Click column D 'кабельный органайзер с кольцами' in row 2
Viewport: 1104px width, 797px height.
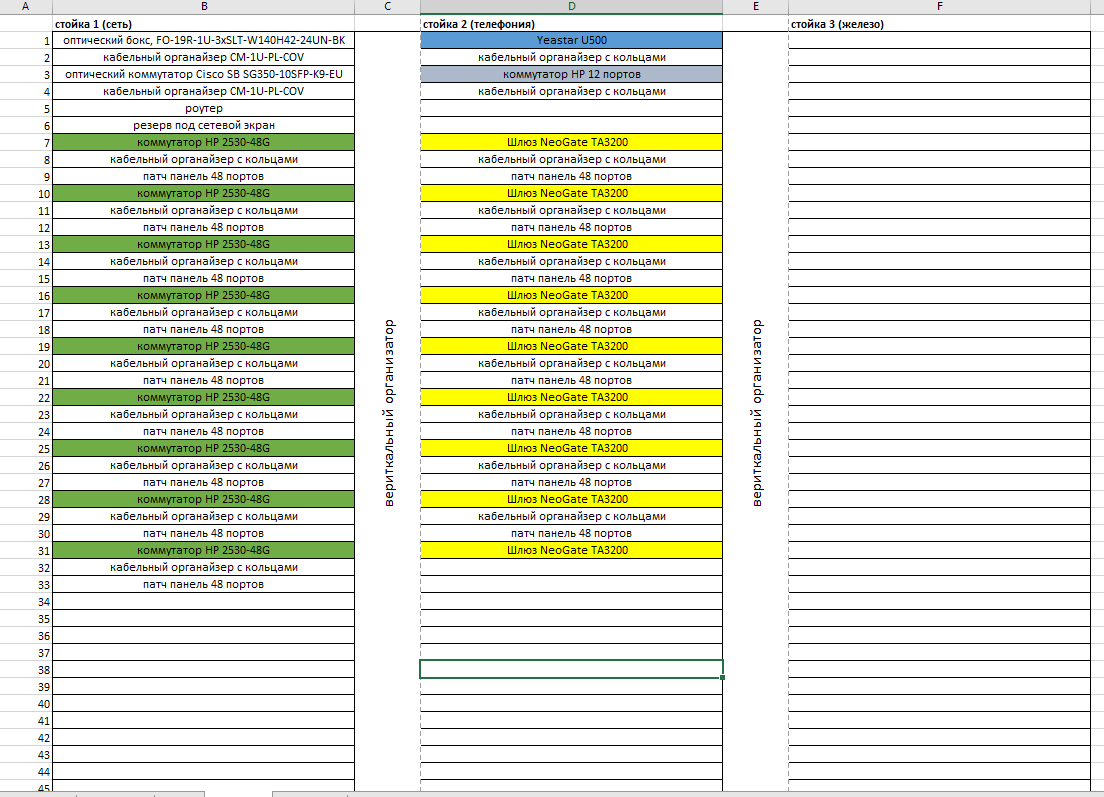[571, 57]
